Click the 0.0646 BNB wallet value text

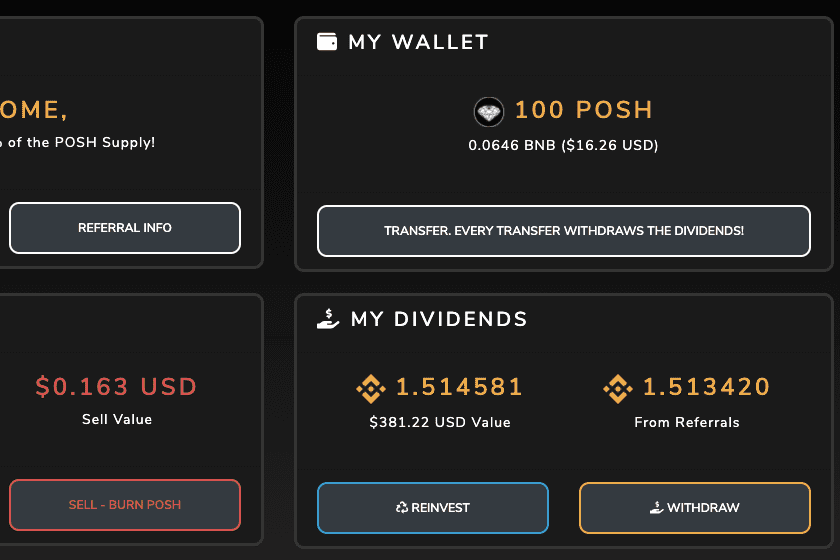[x=563, y=145]
